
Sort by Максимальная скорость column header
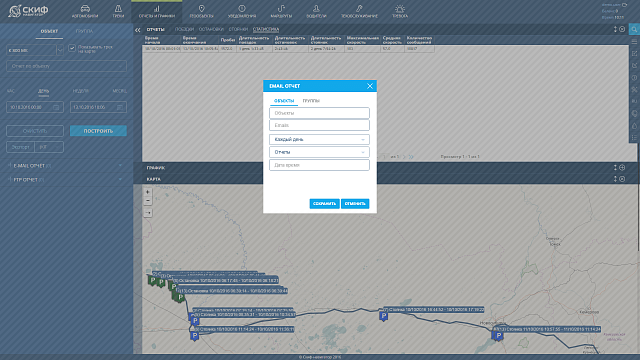[362, 40]
